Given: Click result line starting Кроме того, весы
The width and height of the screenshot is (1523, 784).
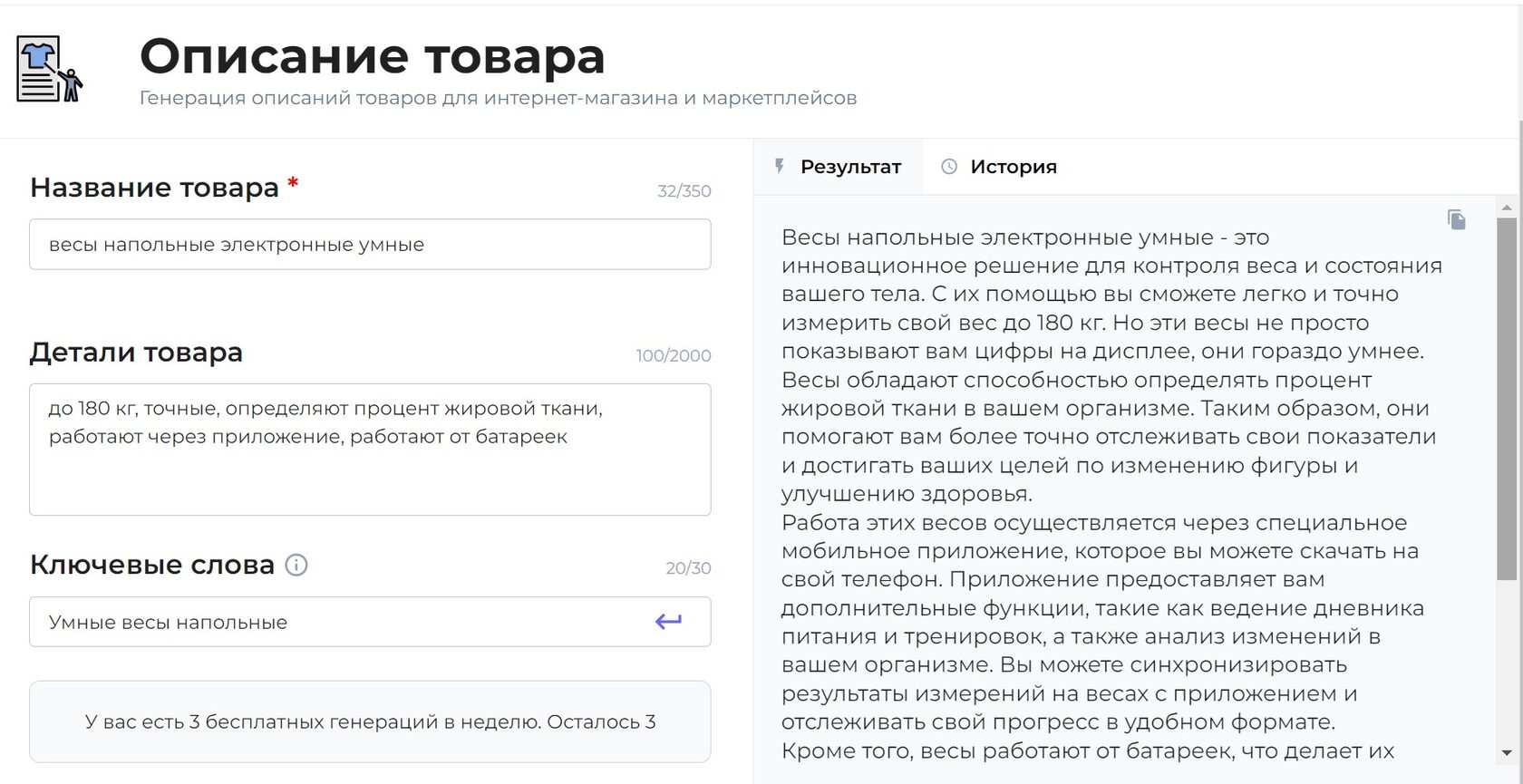Looking at the screenshot, I should (1088, 750).
